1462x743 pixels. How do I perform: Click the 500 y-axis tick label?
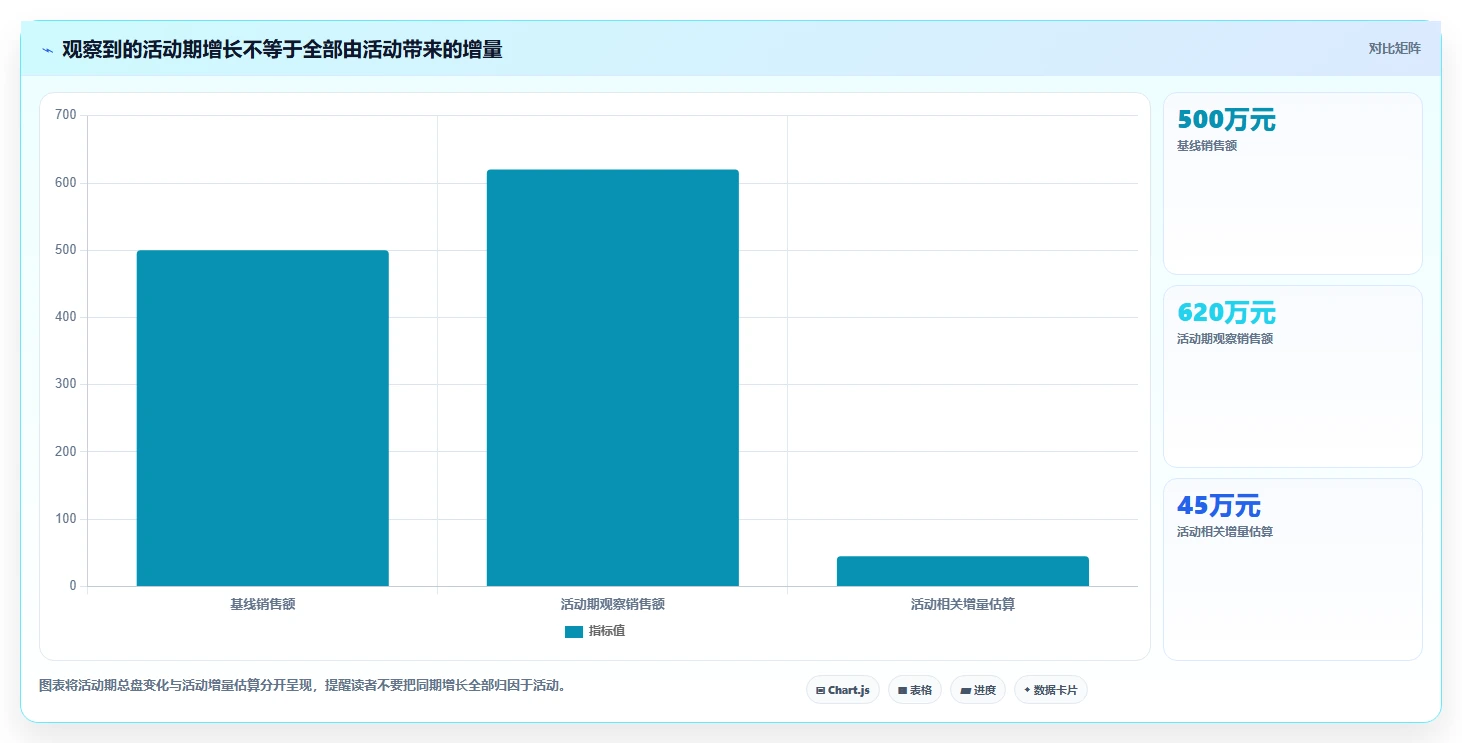pyautogui.click(x=66, y=250)
